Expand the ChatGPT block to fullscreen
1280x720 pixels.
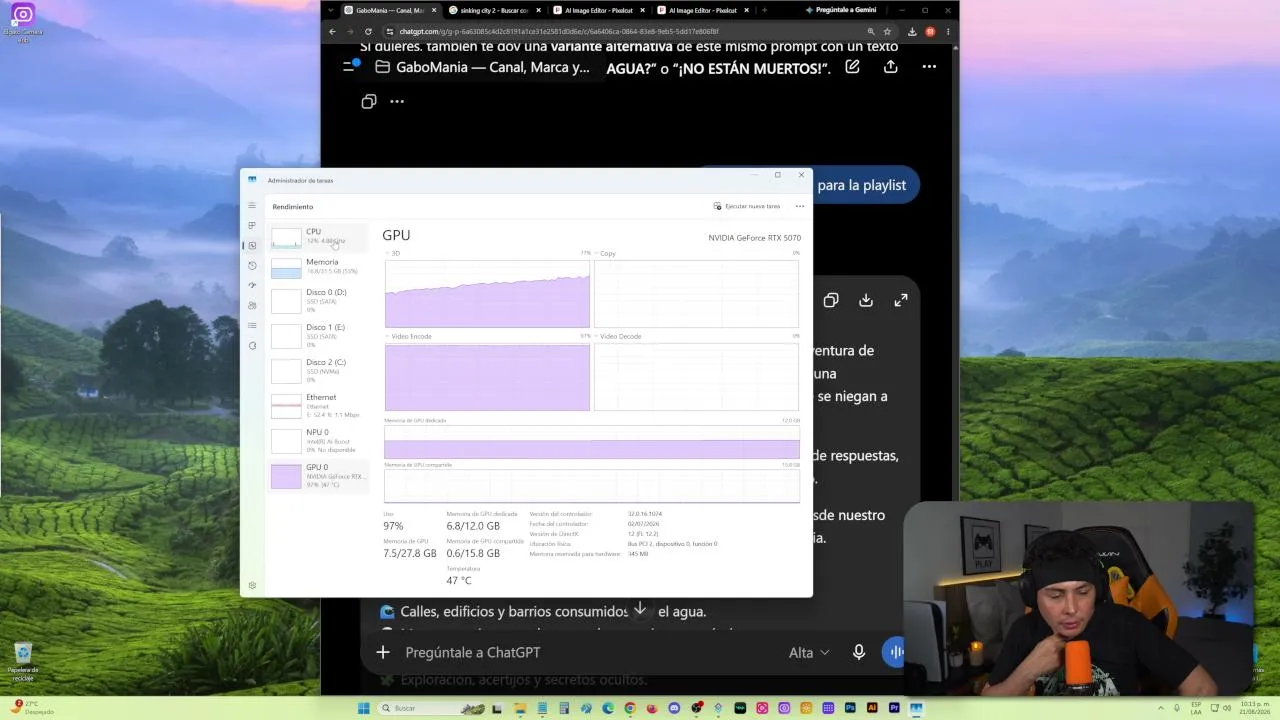pyautogui.click(x=901, y=300)
